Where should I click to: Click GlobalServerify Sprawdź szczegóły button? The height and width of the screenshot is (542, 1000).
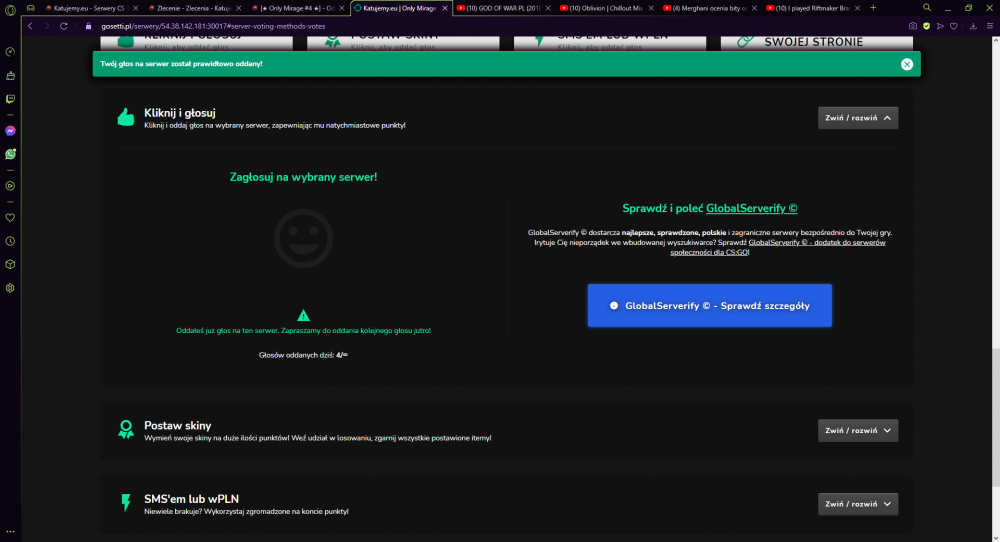710,305
